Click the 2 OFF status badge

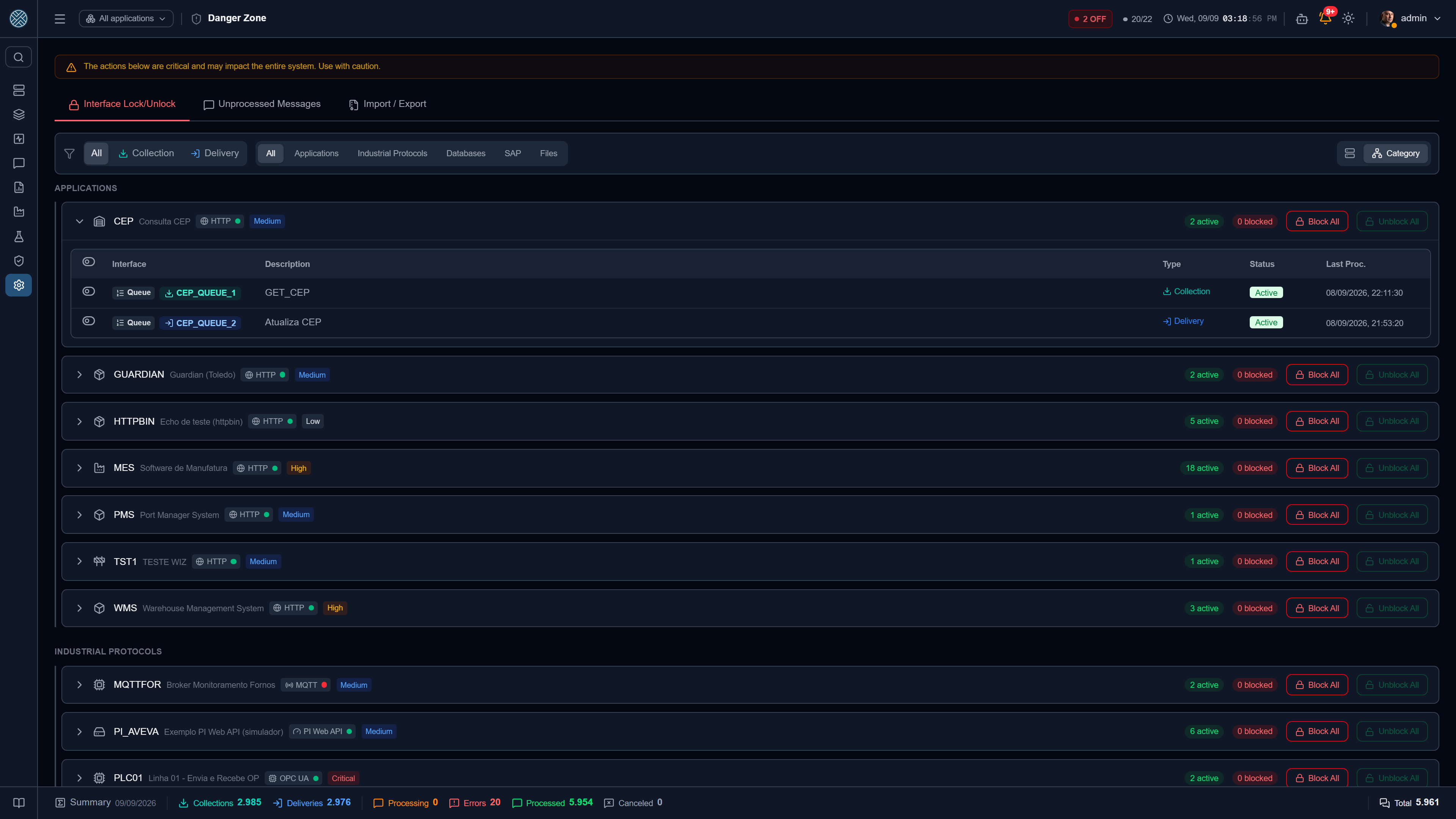tap(1090, 19)
